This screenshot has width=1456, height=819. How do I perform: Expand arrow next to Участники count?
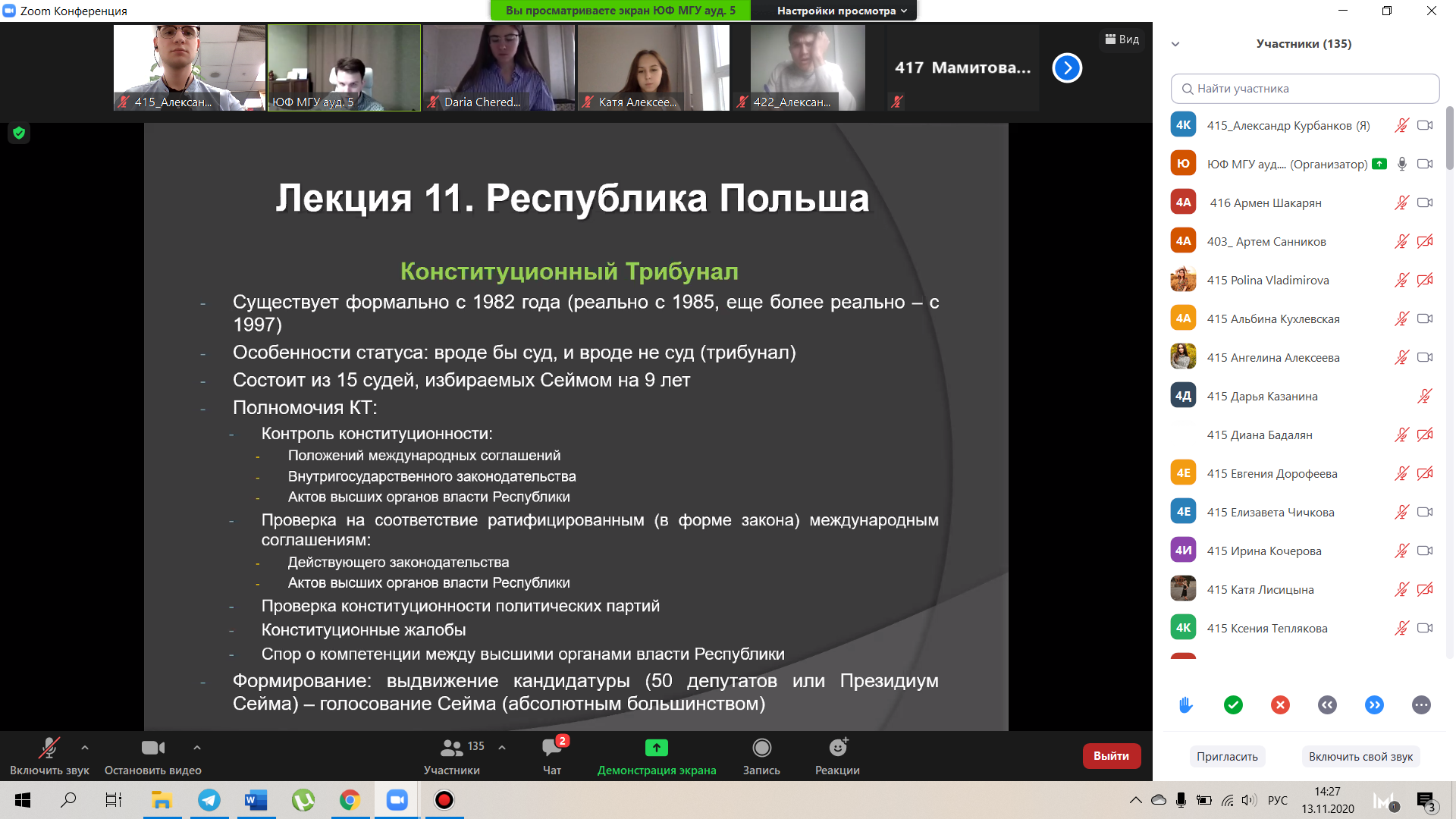point(502,748)
